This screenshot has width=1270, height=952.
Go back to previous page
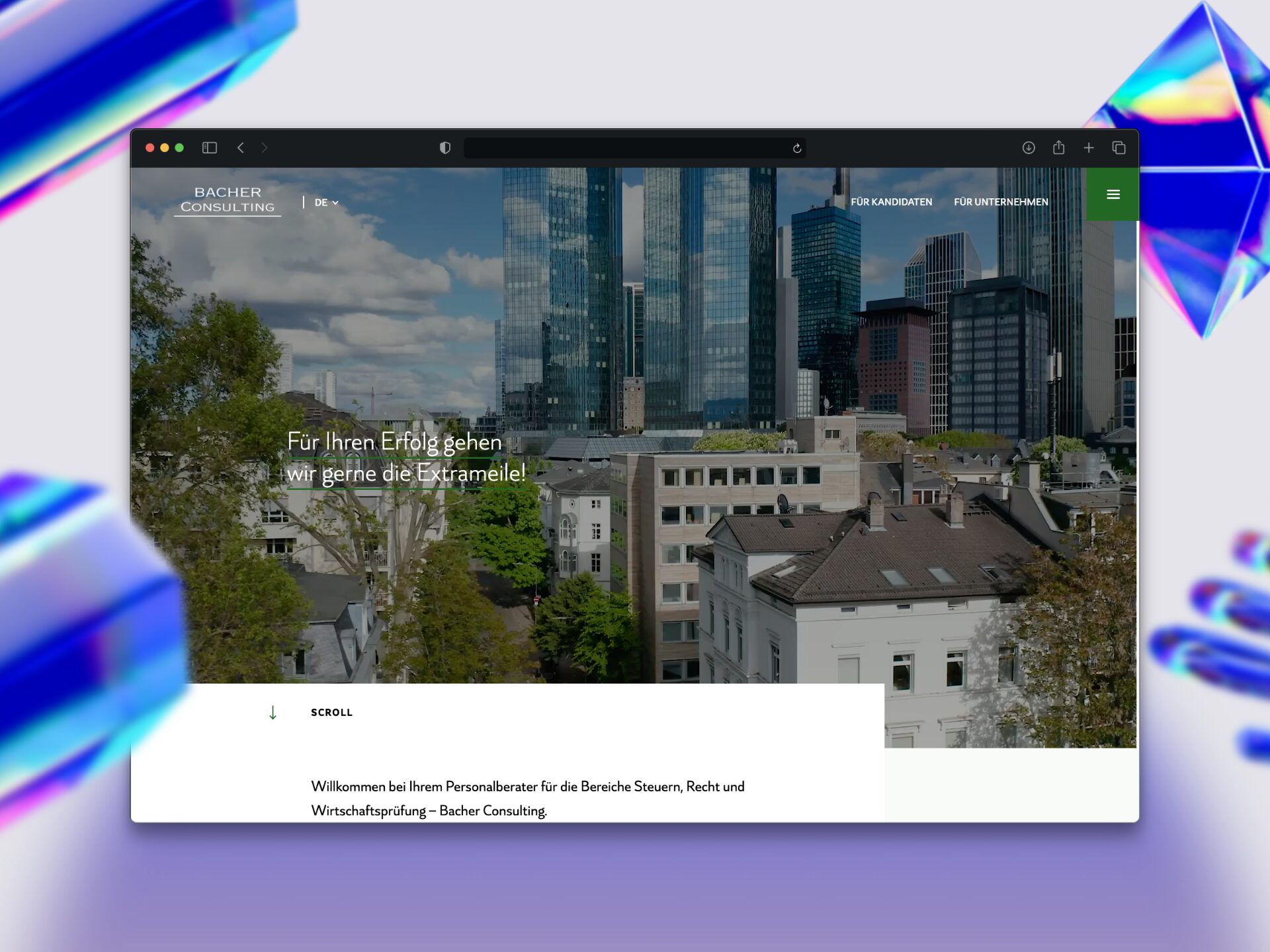pyautogui.click(x=241, y=147)
